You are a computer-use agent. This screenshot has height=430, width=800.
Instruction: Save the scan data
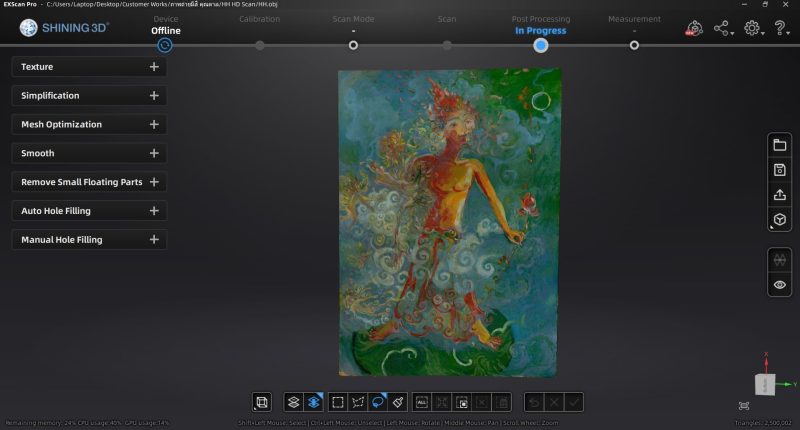tap(780, 170)
